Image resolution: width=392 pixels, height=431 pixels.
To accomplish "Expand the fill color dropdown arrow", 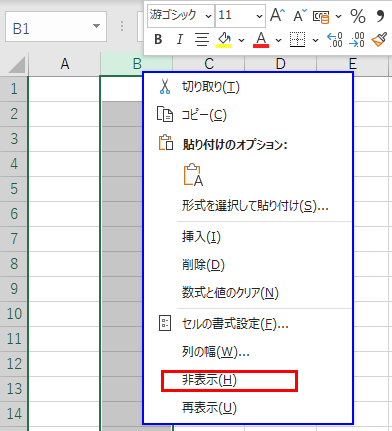I will pyautogui.click(x=242, y=40).
